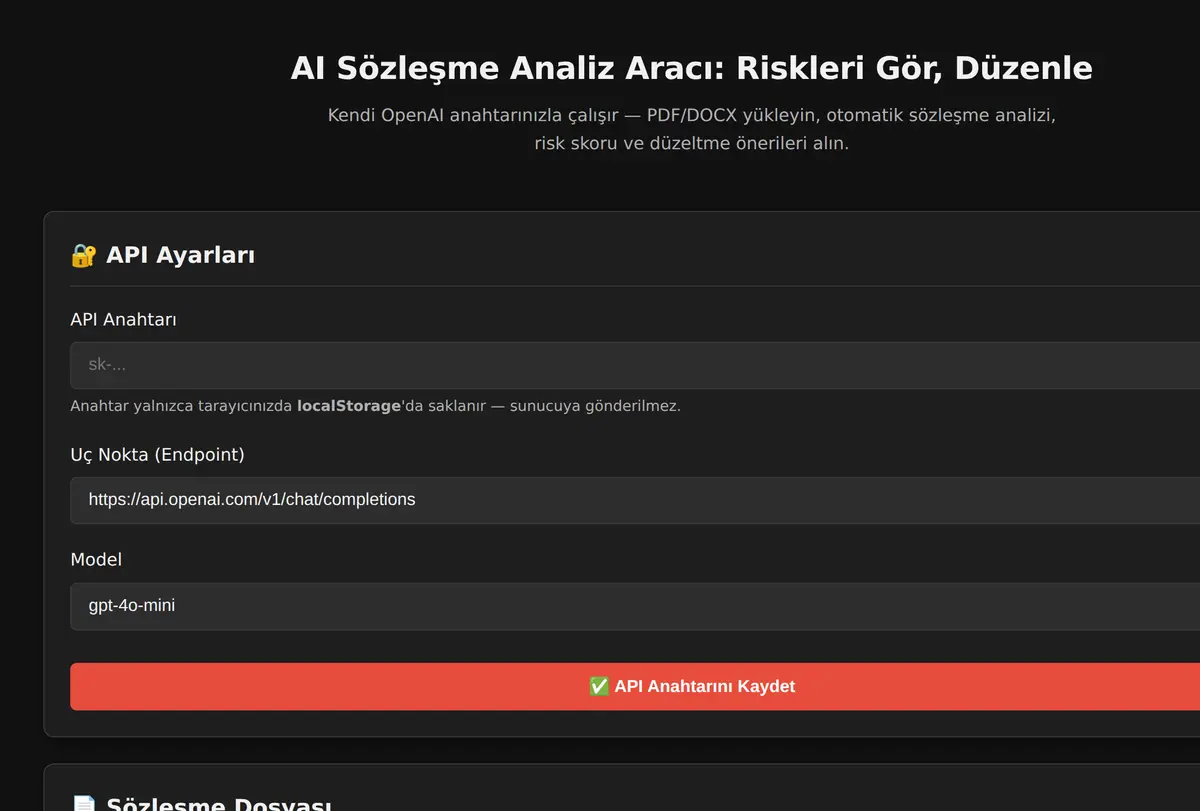Click the API Anahtarı input field
Viewport: 1200px width, 811px height.
point(635,365)
